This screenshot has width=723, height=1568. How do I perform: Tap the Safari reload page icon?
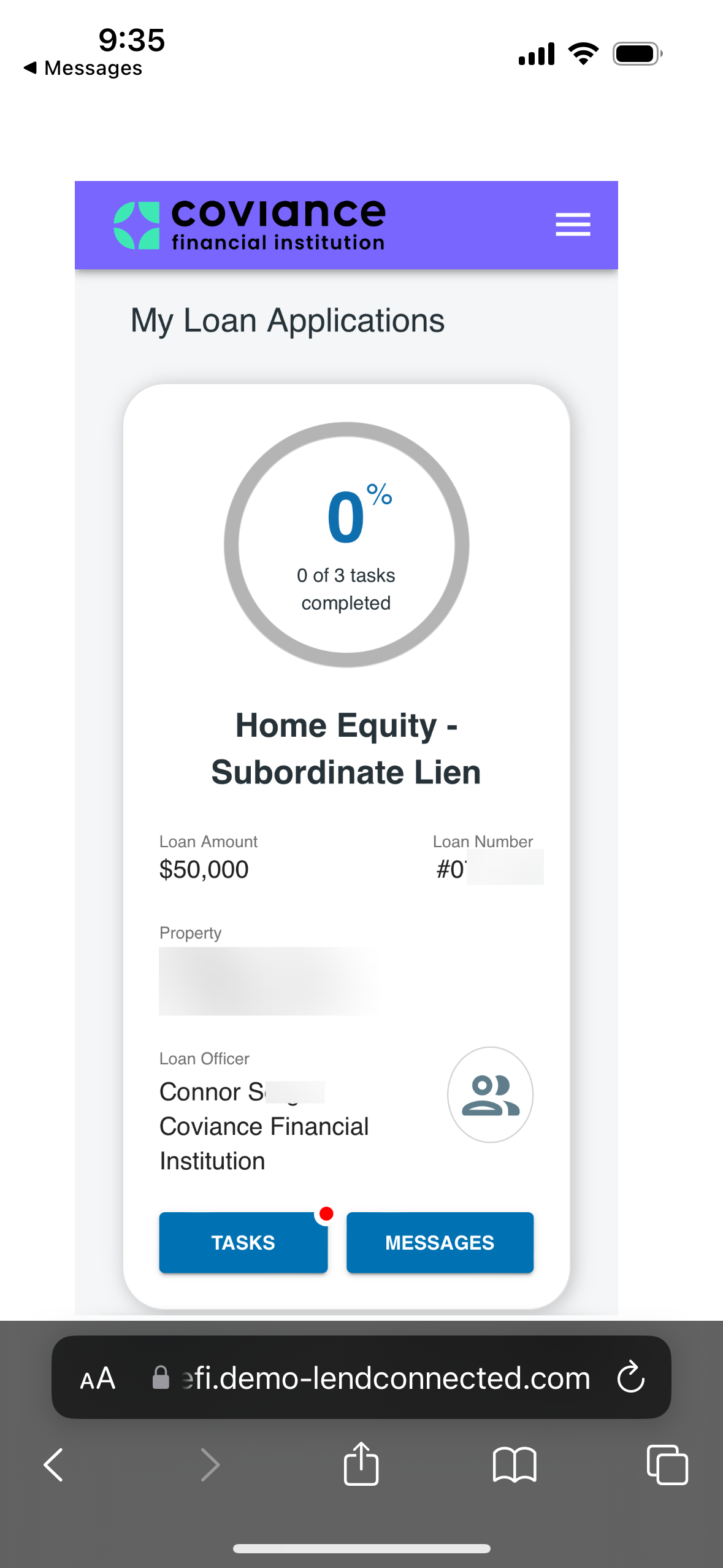pos(630,1378)
